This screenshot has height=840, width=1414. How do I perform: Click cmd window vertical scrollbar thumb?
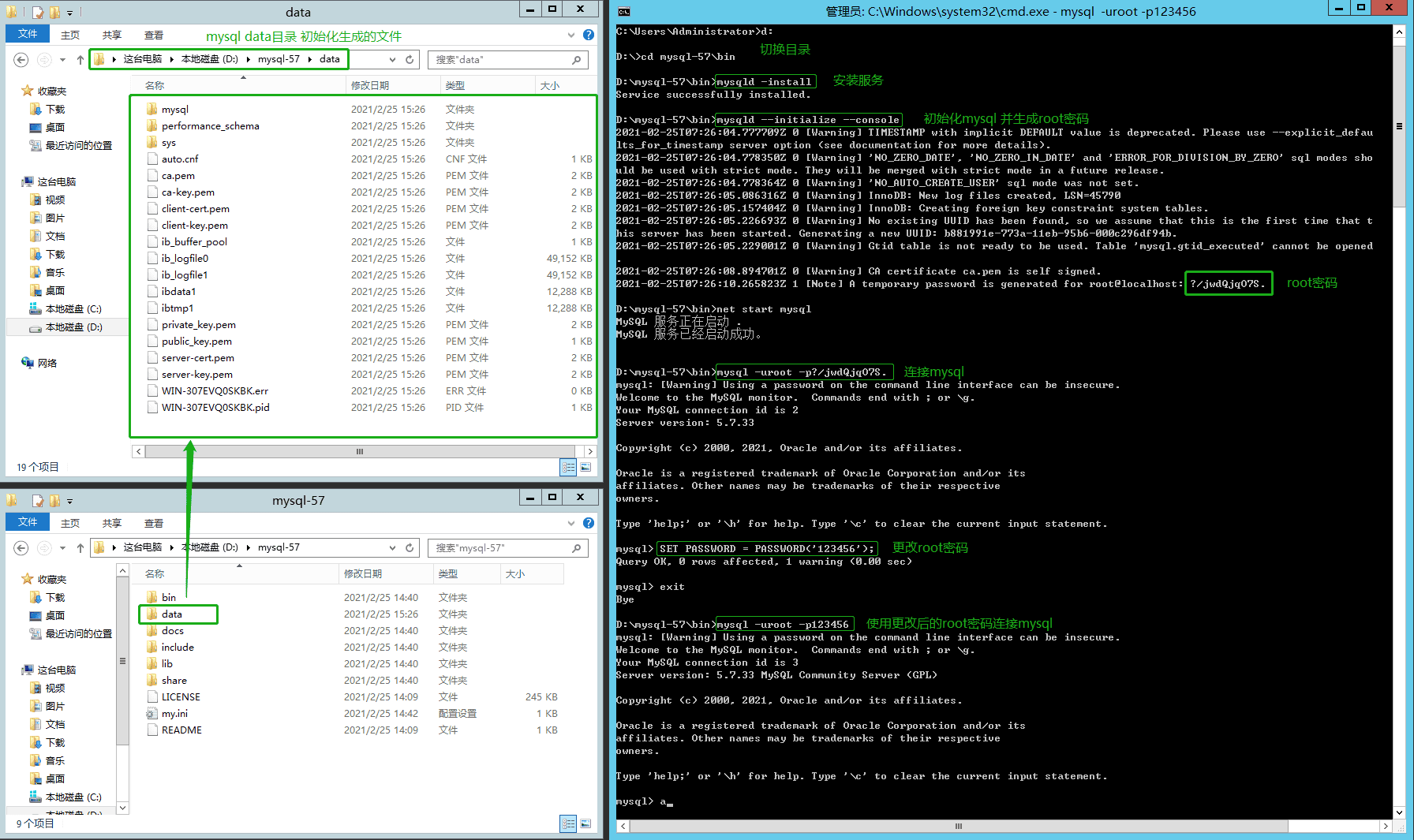[1399, 126]
